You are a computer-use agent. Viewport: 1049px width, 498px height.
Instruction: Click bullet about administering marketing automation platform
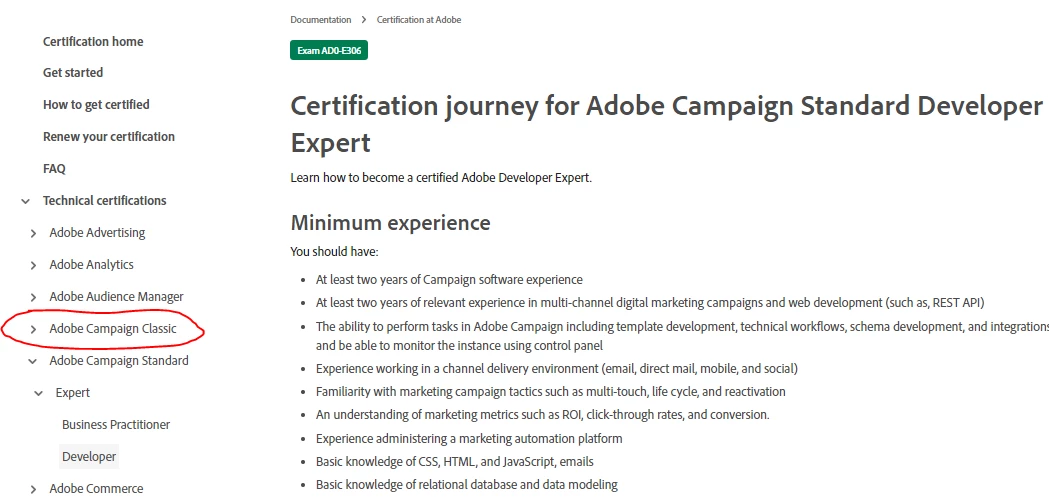[x=469, y=439]
